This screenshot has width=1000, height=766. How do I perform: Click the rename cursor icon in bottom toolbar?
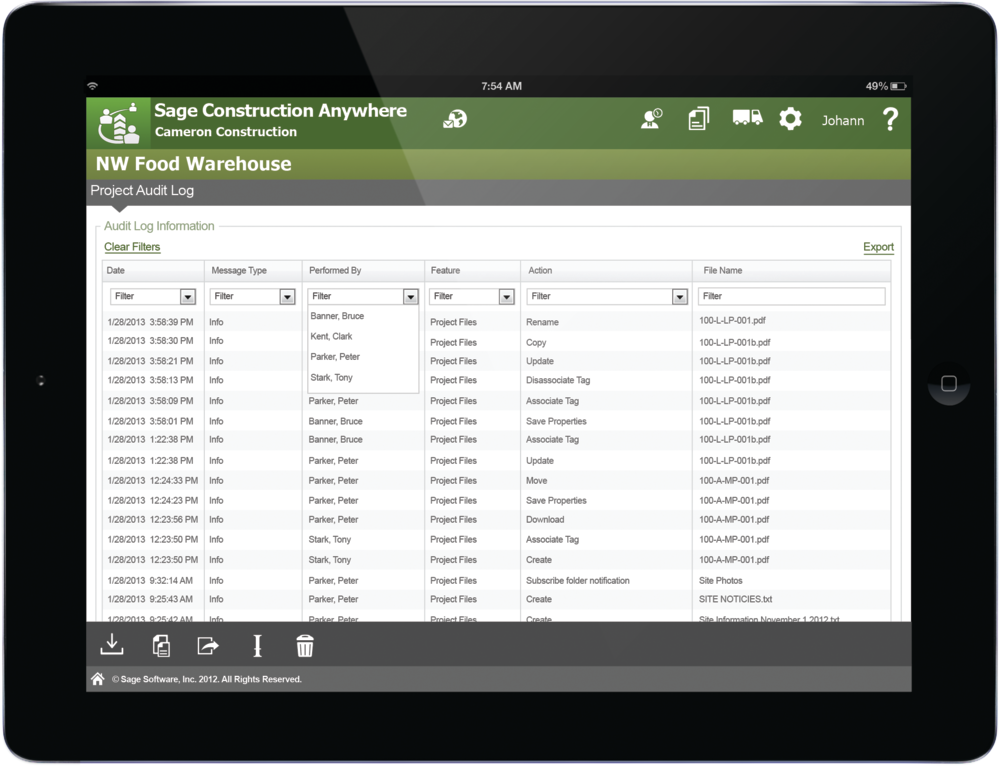(x=257, y=645)
